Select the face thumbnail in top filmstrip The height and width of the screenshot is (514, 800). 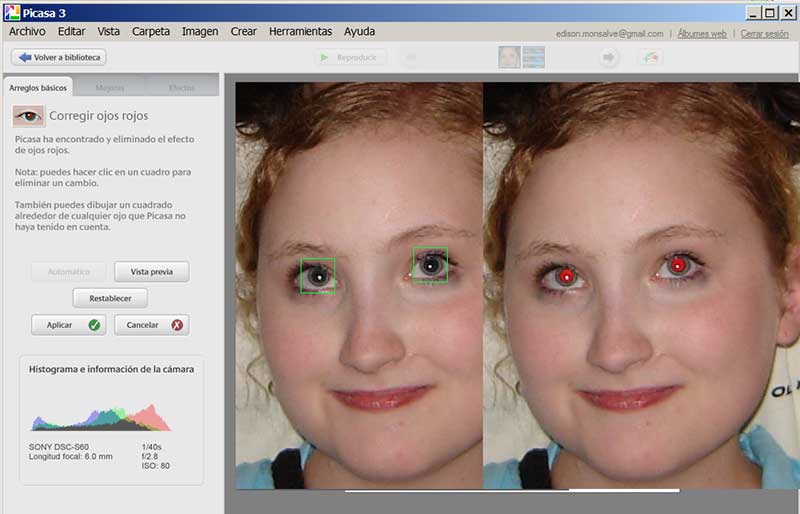point(509,57)
